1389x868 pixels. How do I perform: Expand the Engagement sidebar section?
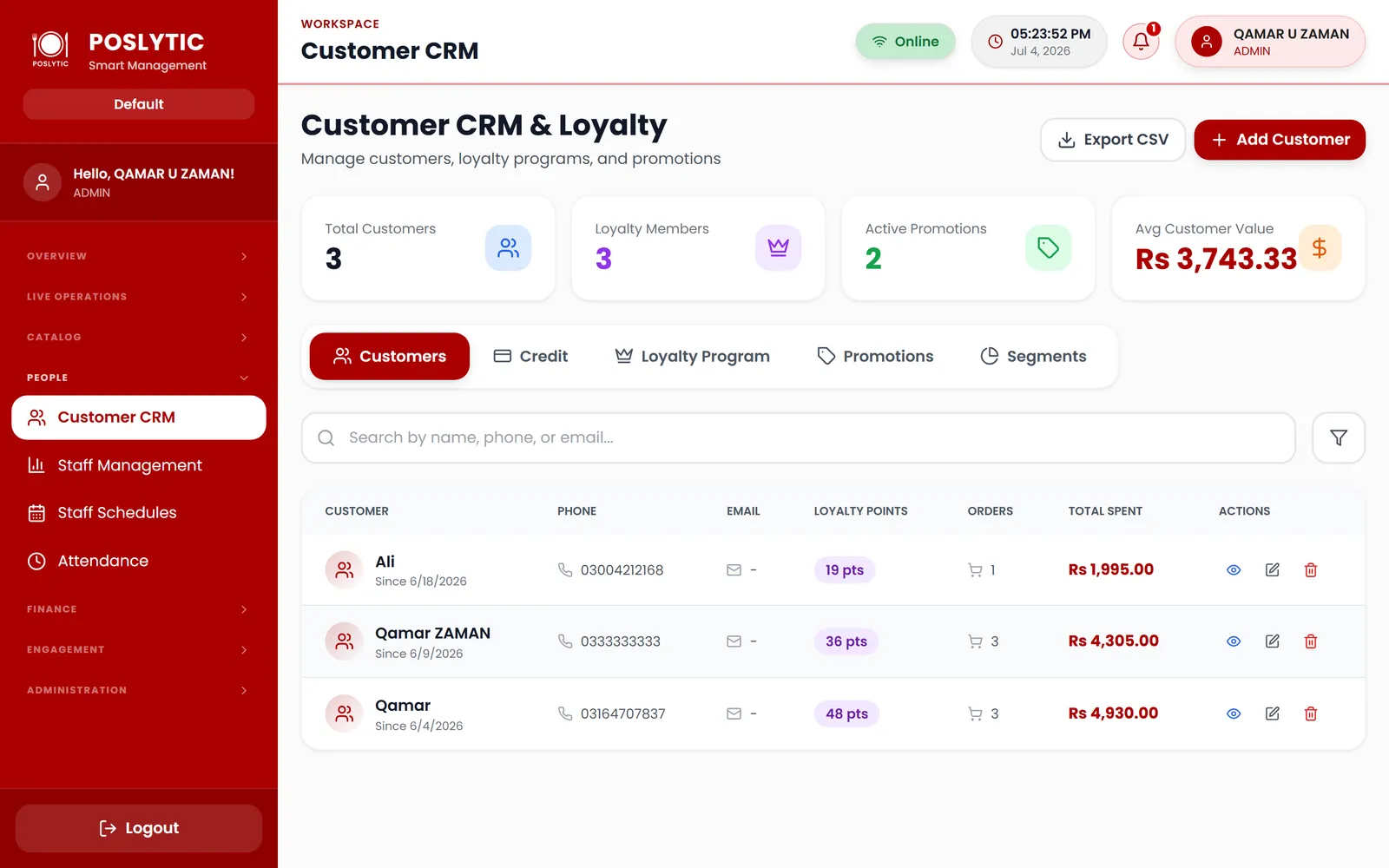coord(139,649)
